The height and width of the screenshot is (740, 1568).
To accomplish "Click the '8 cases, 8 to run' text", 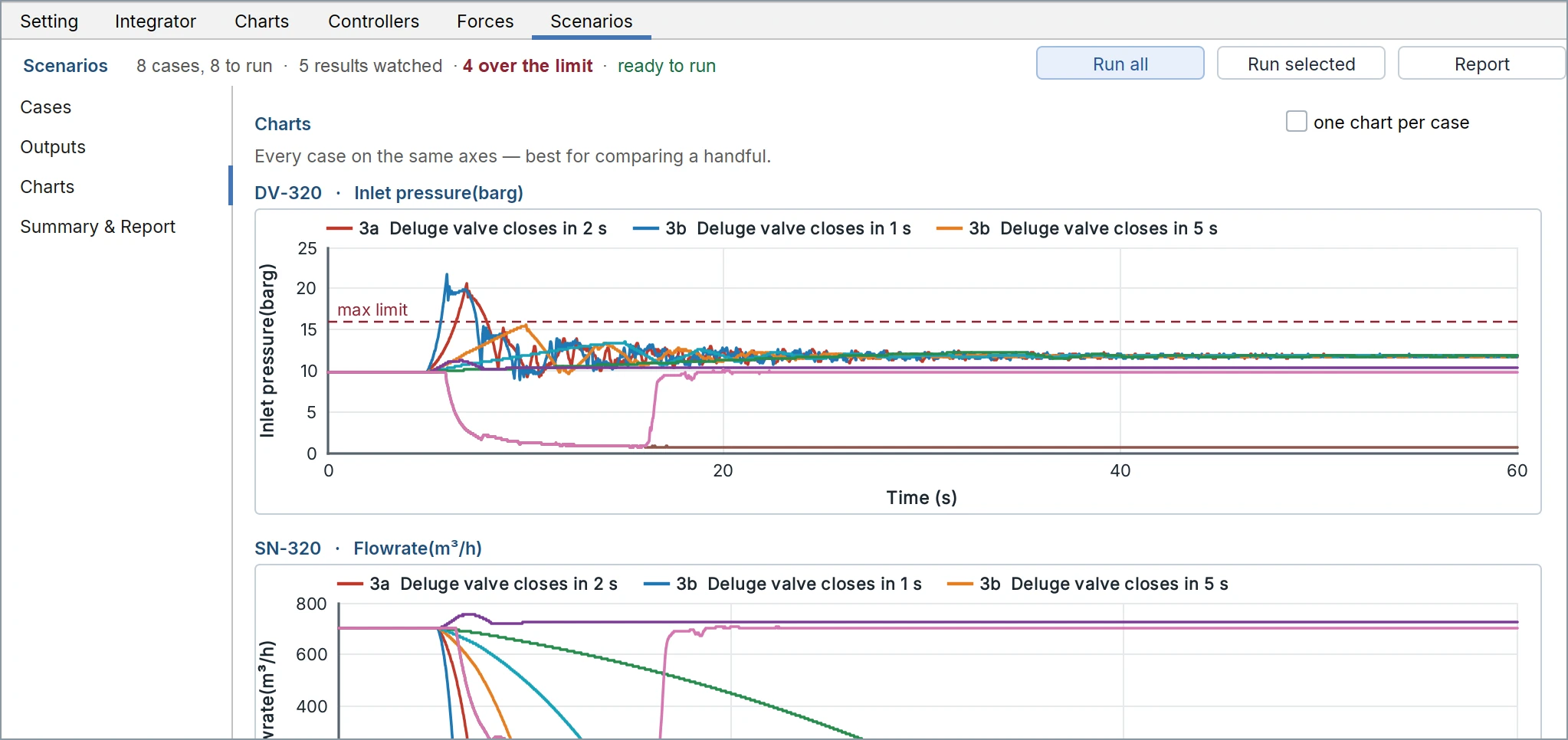I will coord(205,66).
